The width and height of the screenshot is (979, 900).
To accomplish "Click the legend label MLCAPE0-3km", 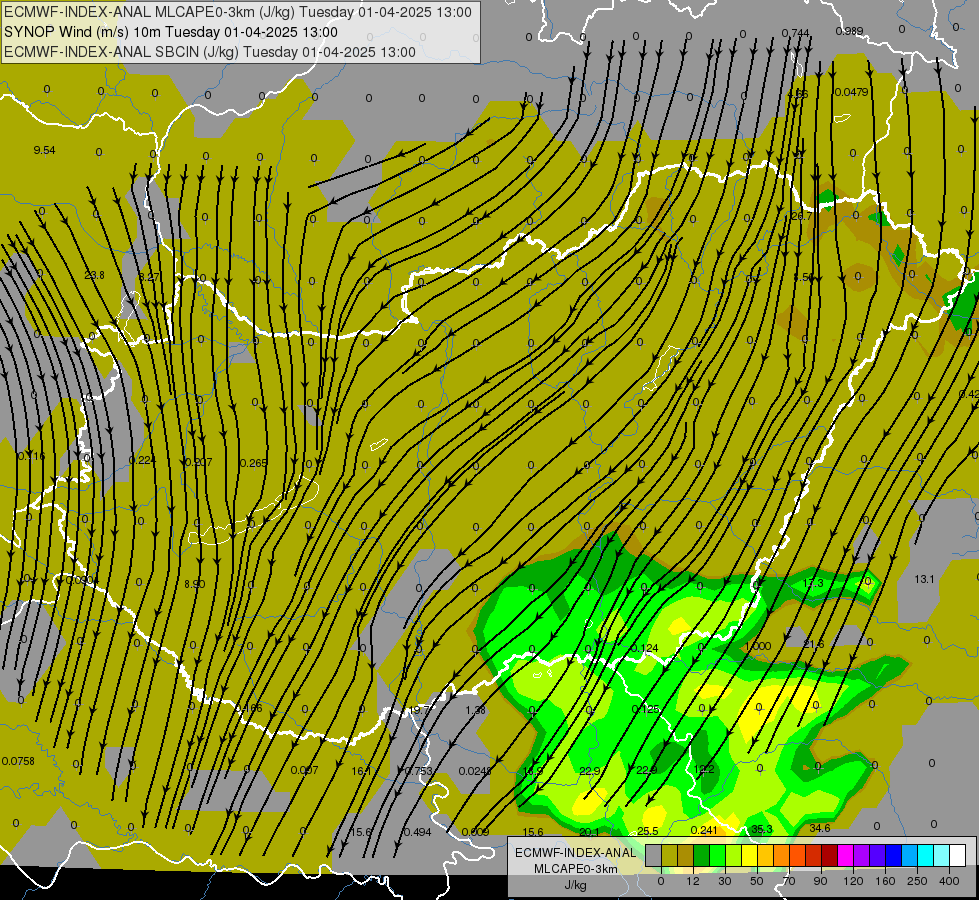I will click(575, 869).
